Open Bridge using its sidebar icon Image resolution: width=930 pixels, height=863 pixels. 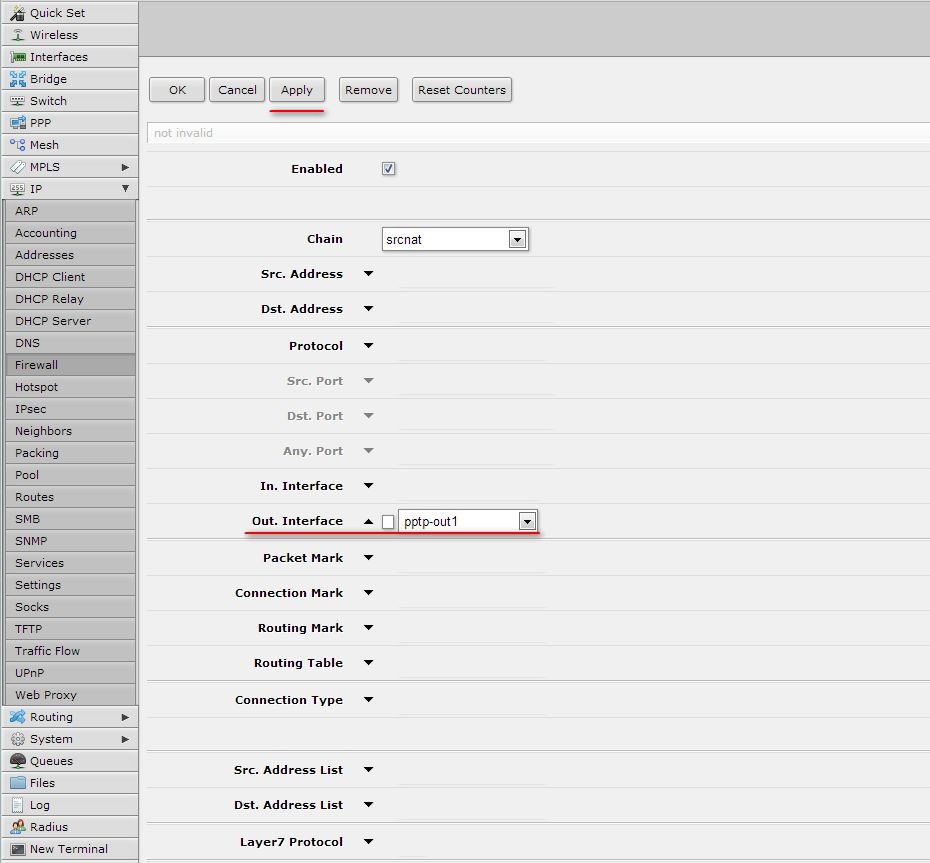pos(18,79)
